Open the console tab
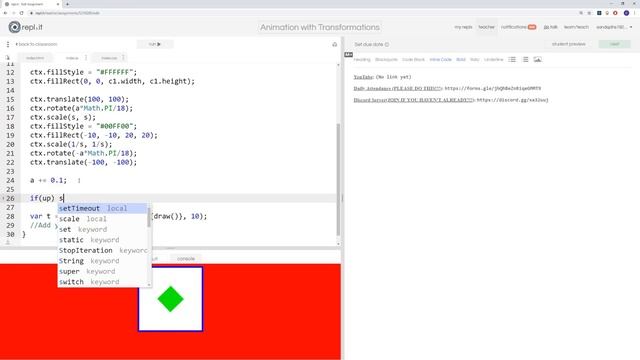 [x=186, y=259]
